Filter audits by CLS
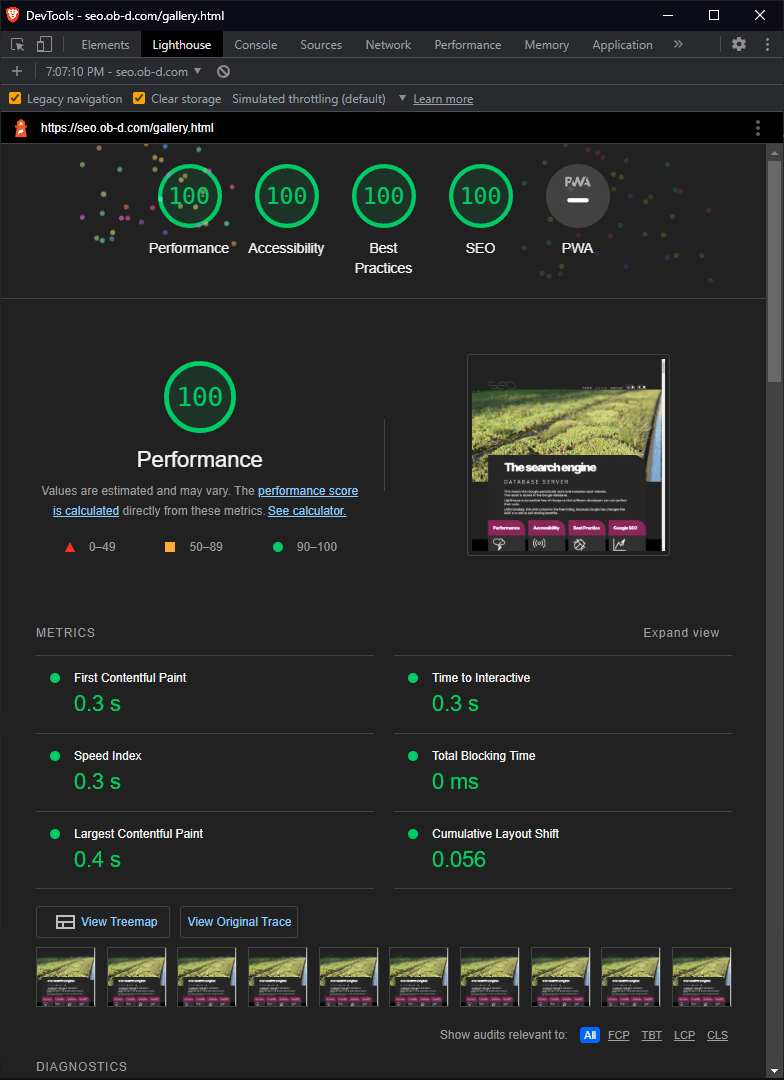Viewport: 784px width, 1080px height. coord(717,1035)
